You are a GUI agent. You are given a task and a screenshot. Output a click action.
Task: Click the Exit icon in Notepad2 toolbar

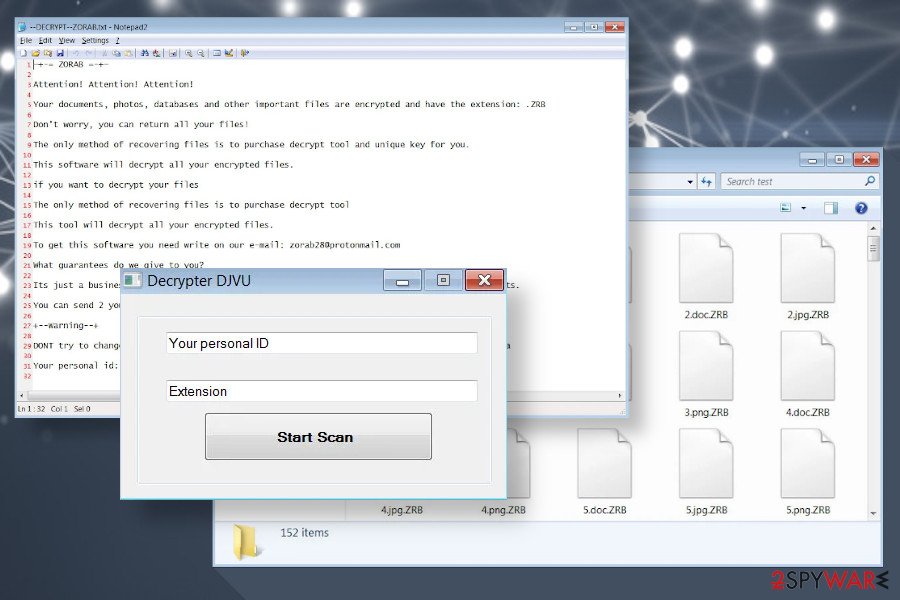point(245,53)
